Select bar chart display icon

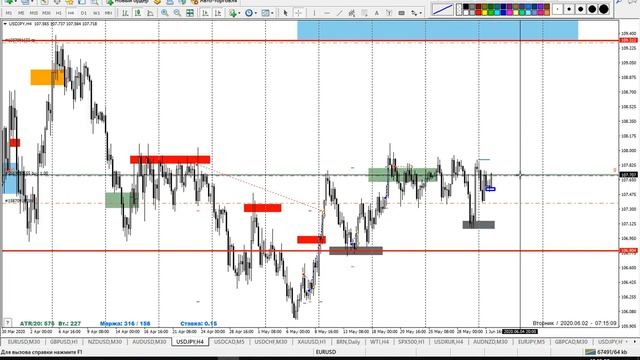(125, 13)
